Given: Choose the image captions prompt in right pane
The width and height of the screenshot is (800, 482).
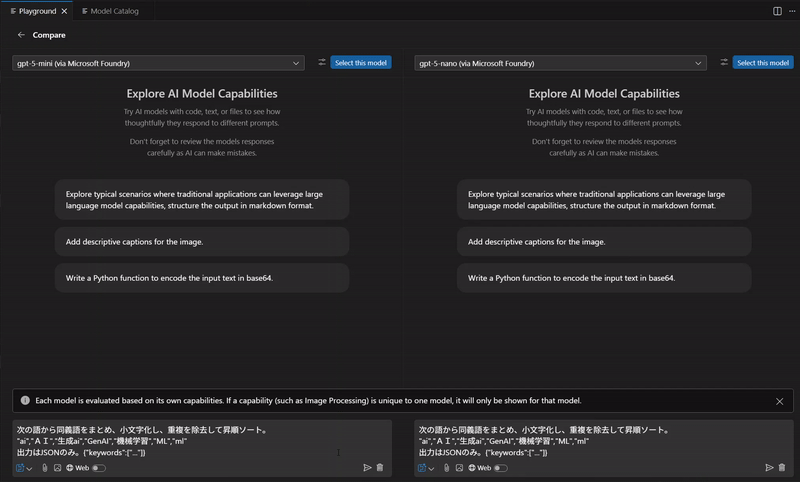Looking at the screenshot, I should (x=604, y=242).
